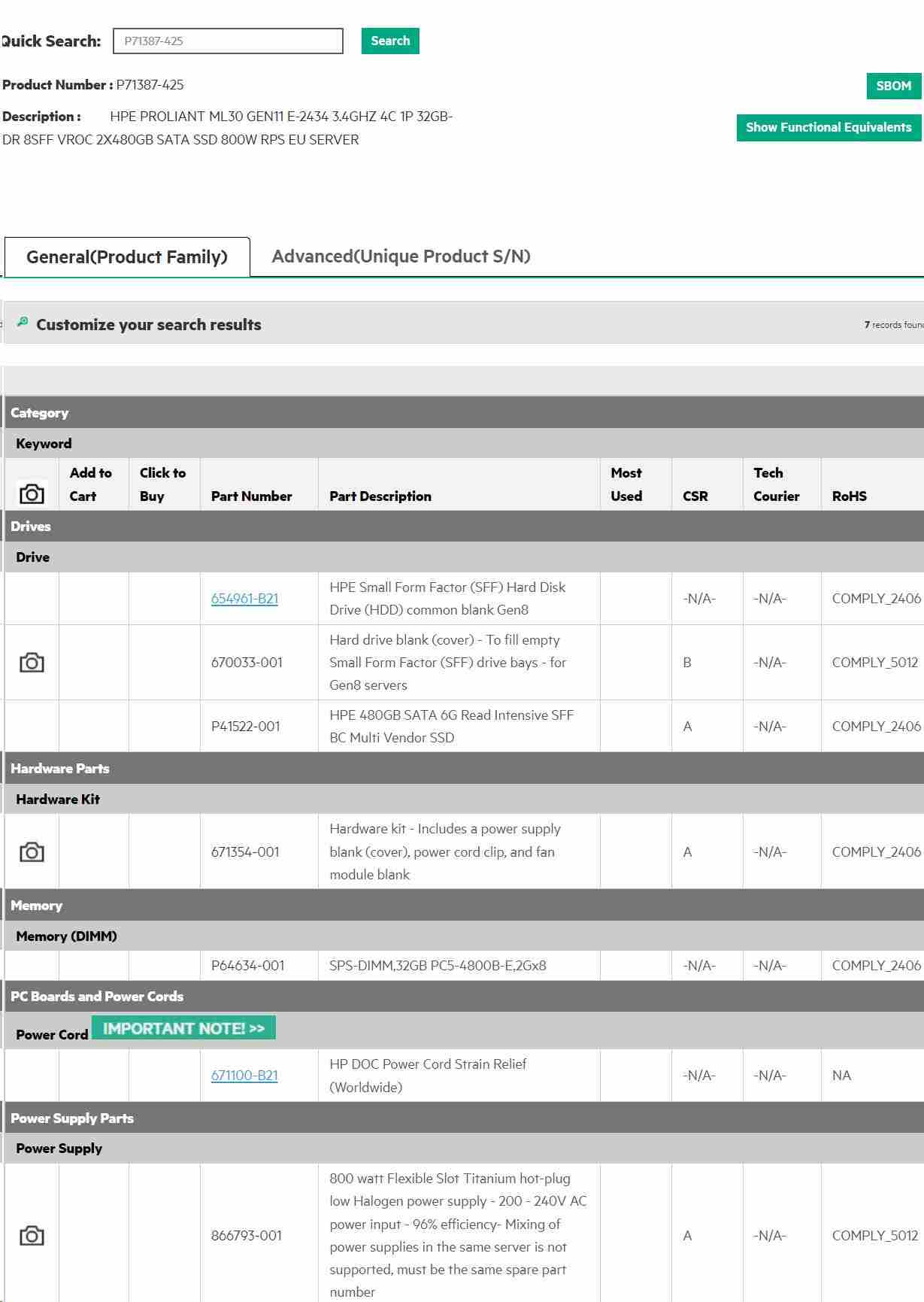Click camera icon for hardware kit 671354-001
The width and height of the screenshot is (924, 1302).
(x=32, y=851)
